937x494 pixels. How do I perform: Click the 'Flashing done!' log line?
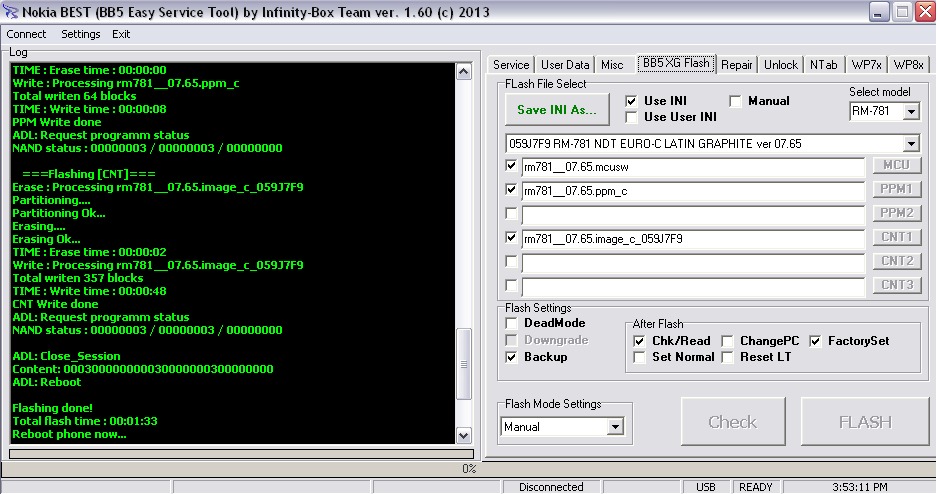[x=53, y=408]
